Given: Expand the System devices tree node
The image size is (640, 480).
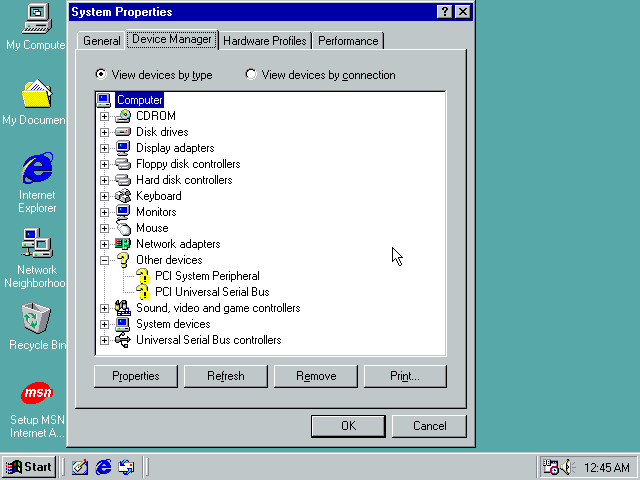Looking at the screenshot, I should [104, 324].
